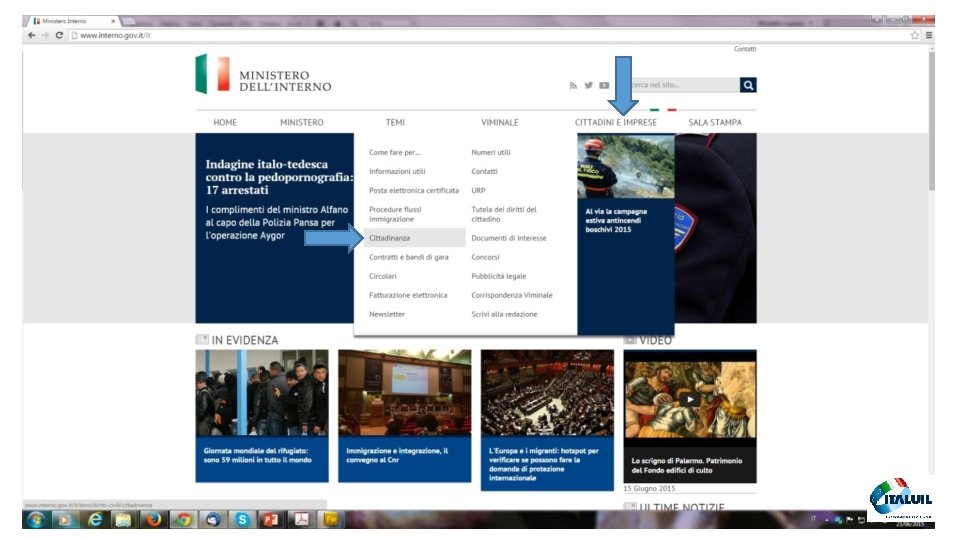Viewport: 960px width, 540px height.
Task: Open the Concorsi link
Action: point(486,257)
